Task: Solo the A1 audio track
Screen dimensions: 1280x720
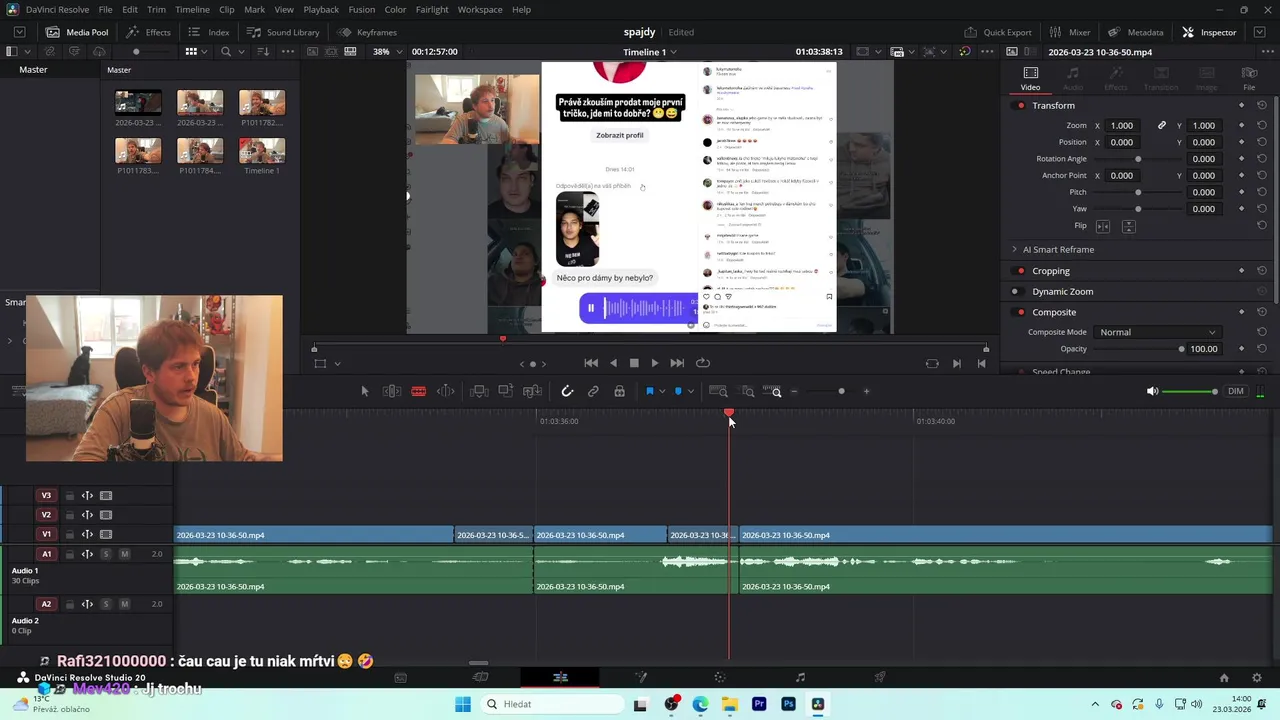Action: pyautogui.click(x=106, y=554)
